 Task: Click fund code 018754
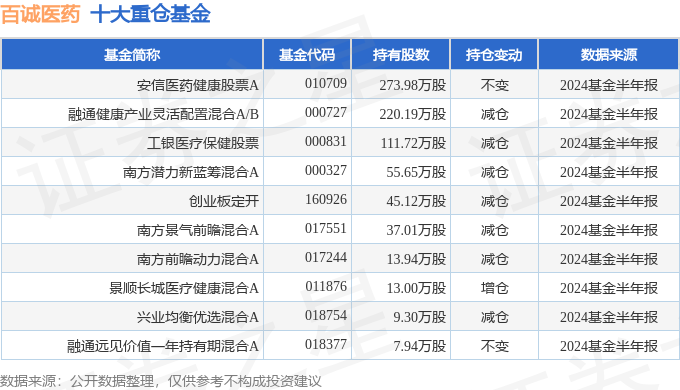pos(326,315)
